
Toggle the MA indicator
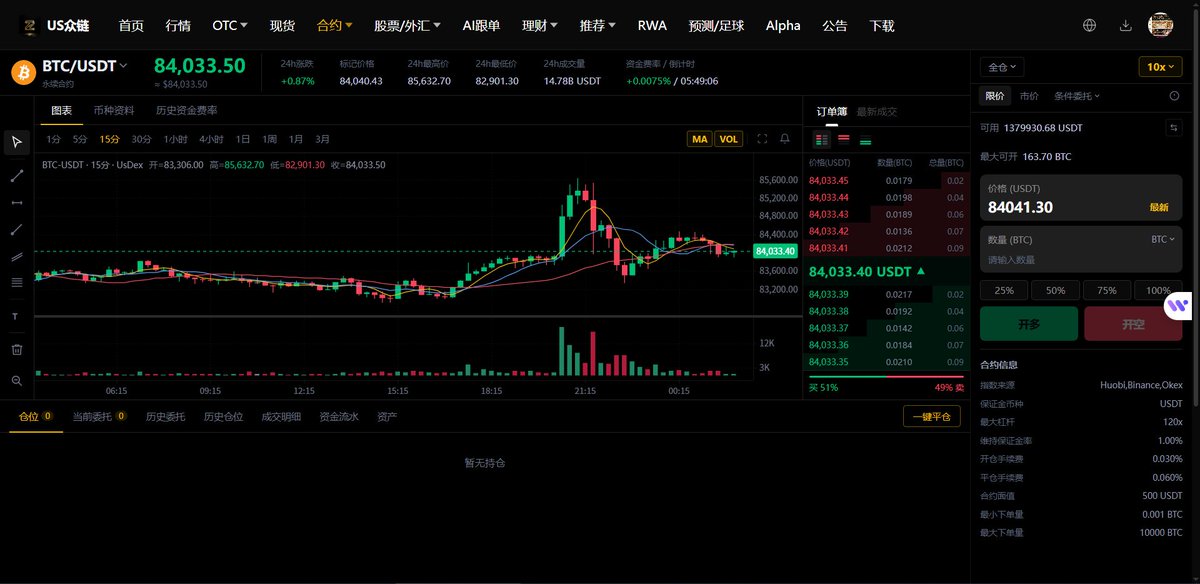click(700, 139)
